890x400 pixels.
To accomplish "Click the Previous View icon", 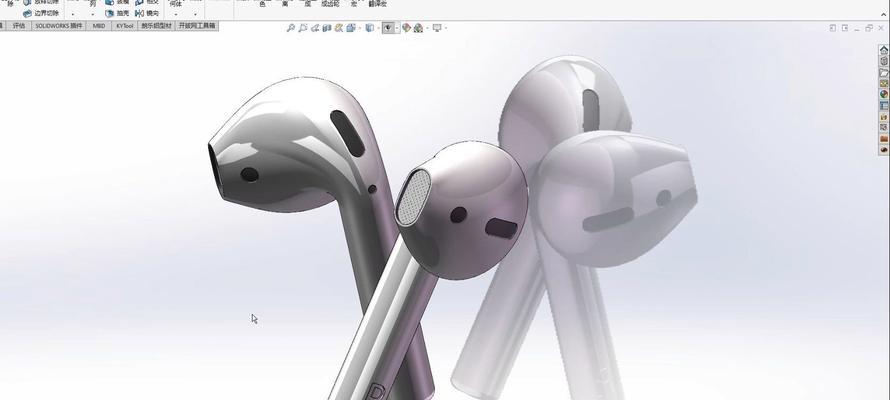I will coord(315,28).
